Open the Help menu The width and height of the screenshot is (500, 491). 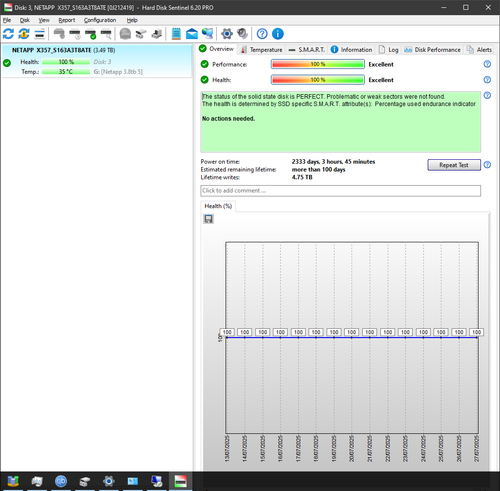coord(132,20)
